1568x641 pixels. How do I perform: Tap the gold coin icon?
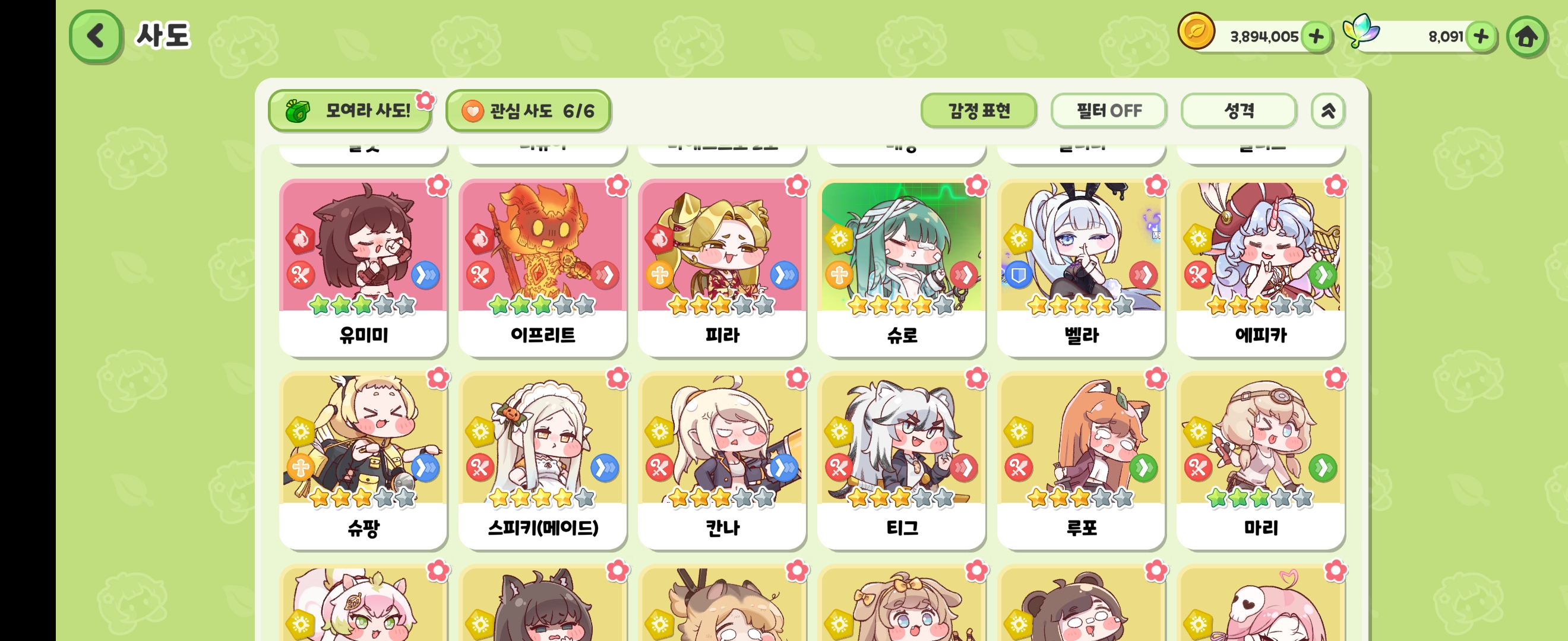click(x=1196, y=31)
